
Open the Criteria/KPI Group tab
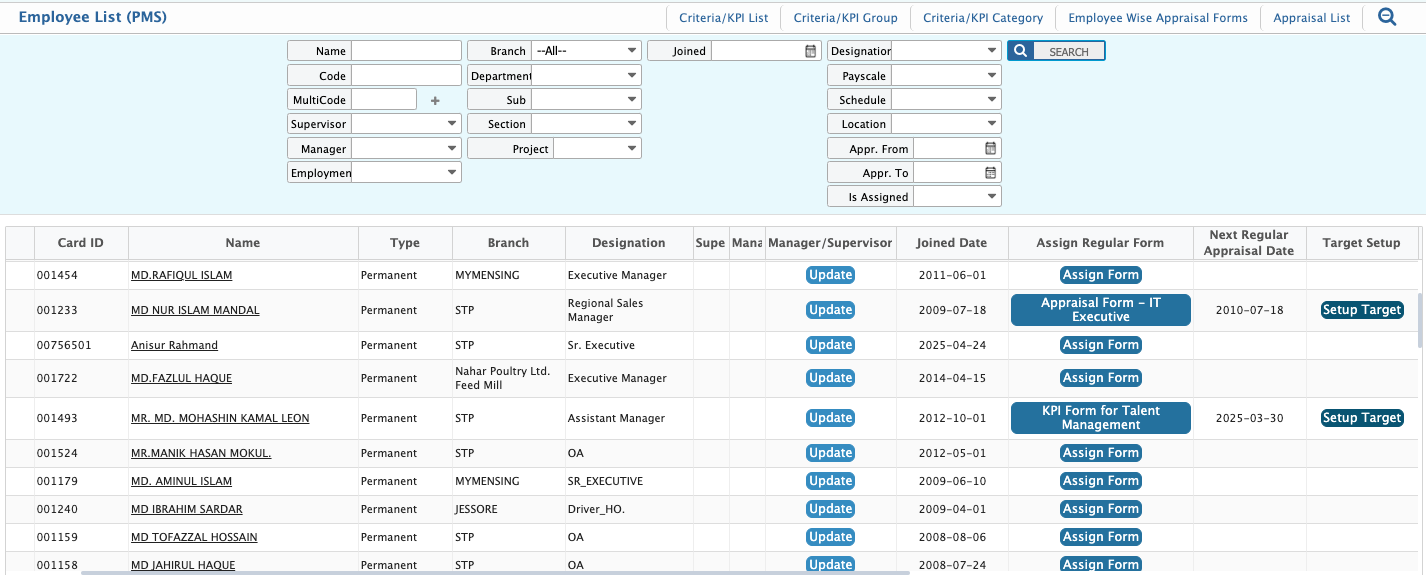pyautogui.click(x=846, y=17)
